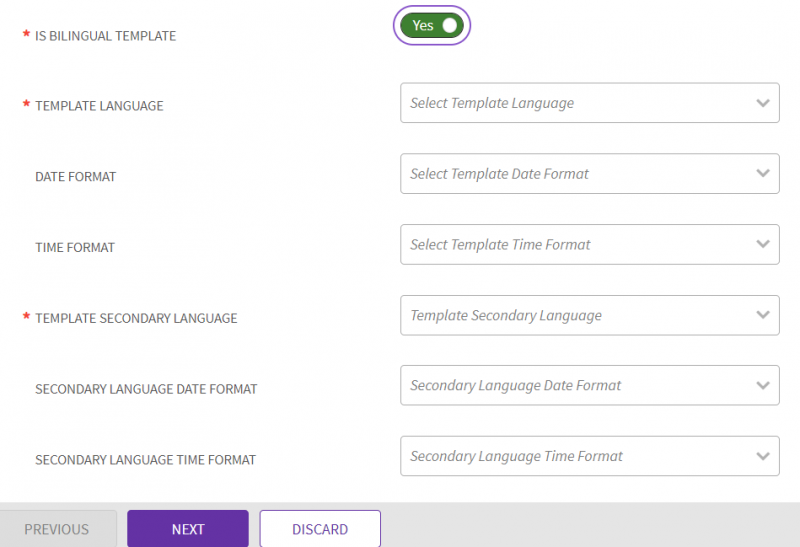Click the TIME FORMAT label

[75, 247]
